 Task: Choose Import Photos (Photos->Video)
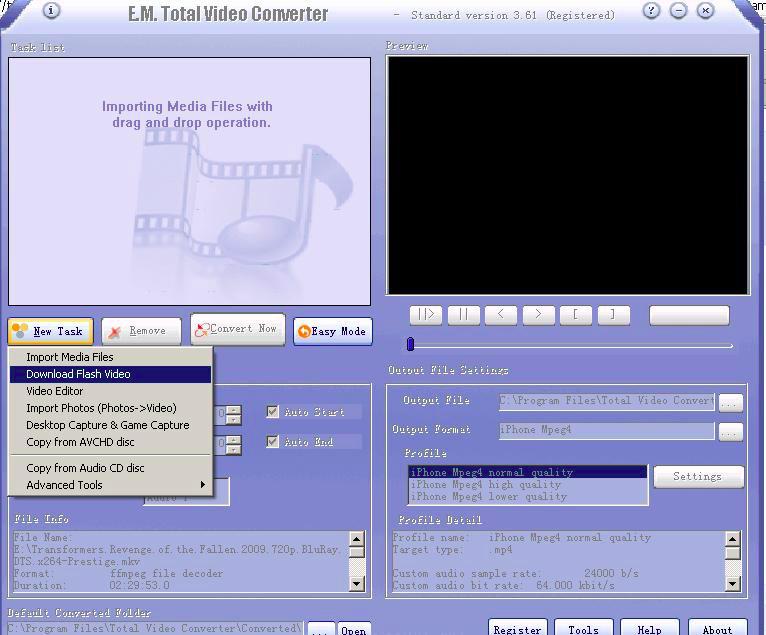click(110, 408)
